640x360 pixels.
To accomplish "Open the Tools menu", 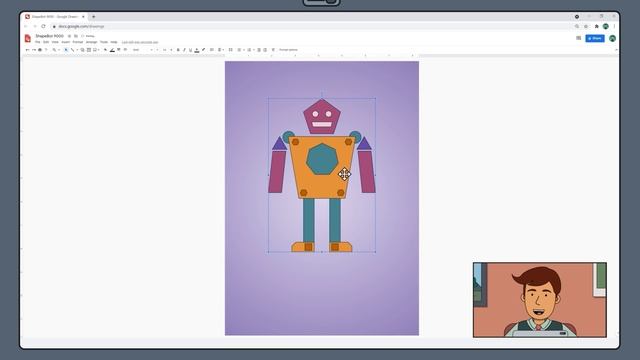I will coord(104,42).
